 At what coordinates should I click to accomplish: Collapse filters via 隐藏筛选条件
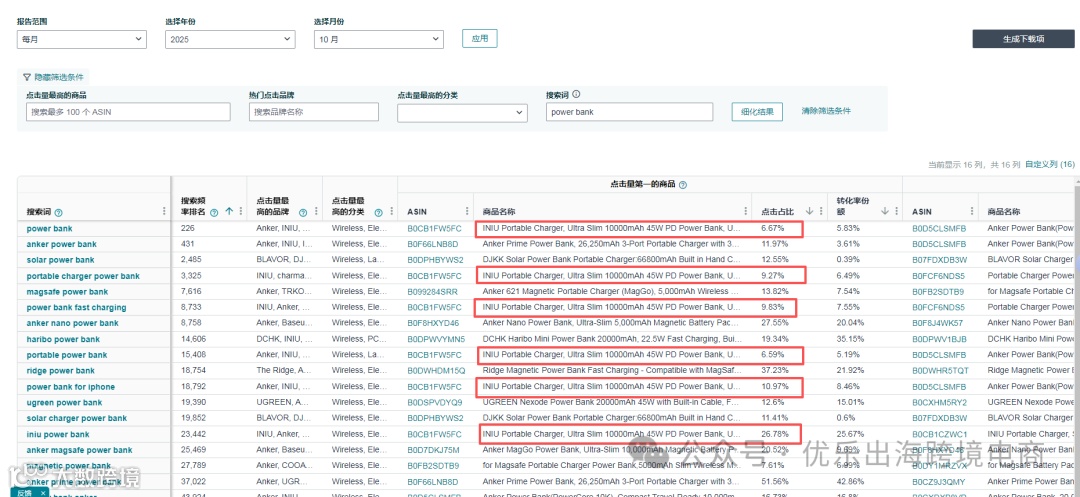point(53,77)
